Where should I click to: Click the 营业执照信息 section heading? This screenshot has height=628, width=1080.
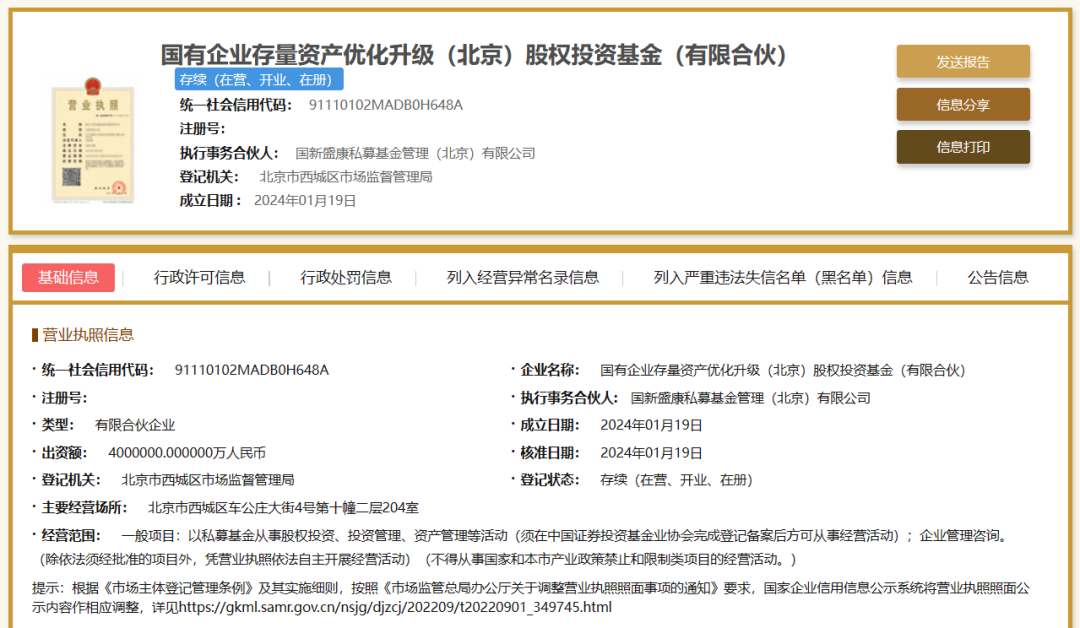click(x=88, y=335)
